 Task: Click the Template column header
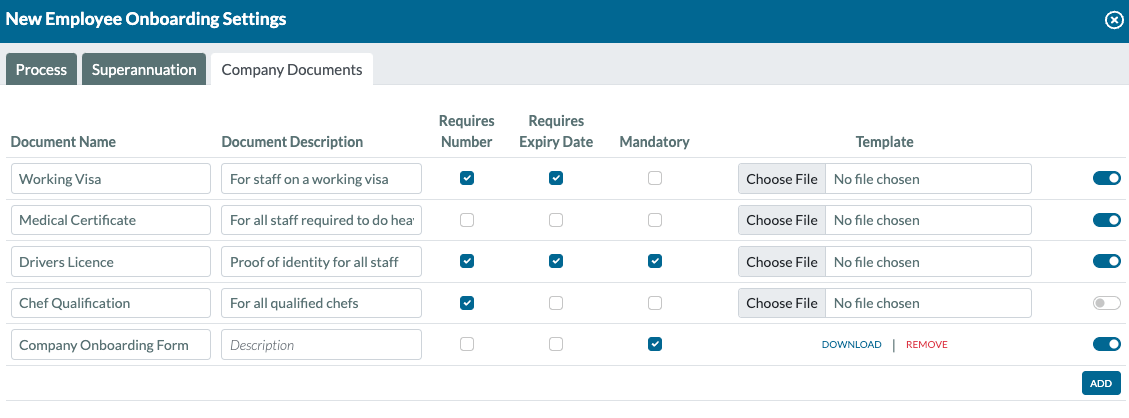(x=885, y=142)
